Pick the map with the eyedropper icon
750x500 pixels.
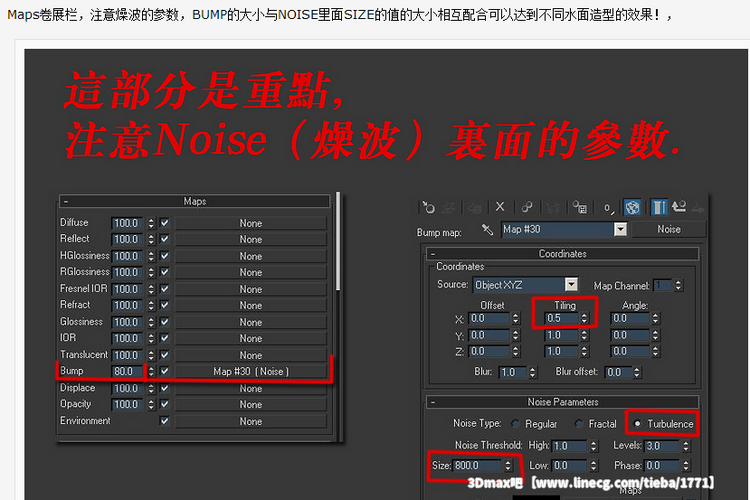tap(488, 230)
